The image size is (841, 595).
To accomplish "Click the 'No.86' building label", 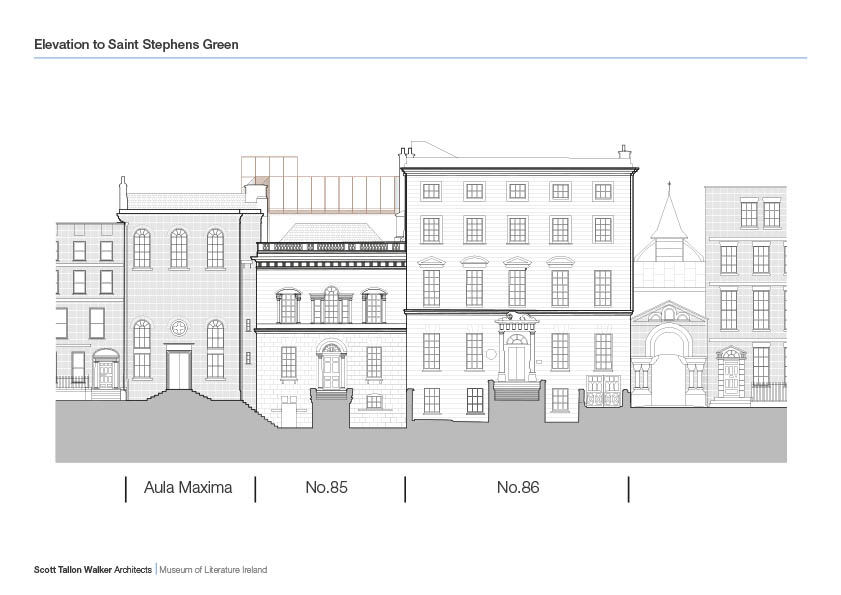I will pos(518,488).
